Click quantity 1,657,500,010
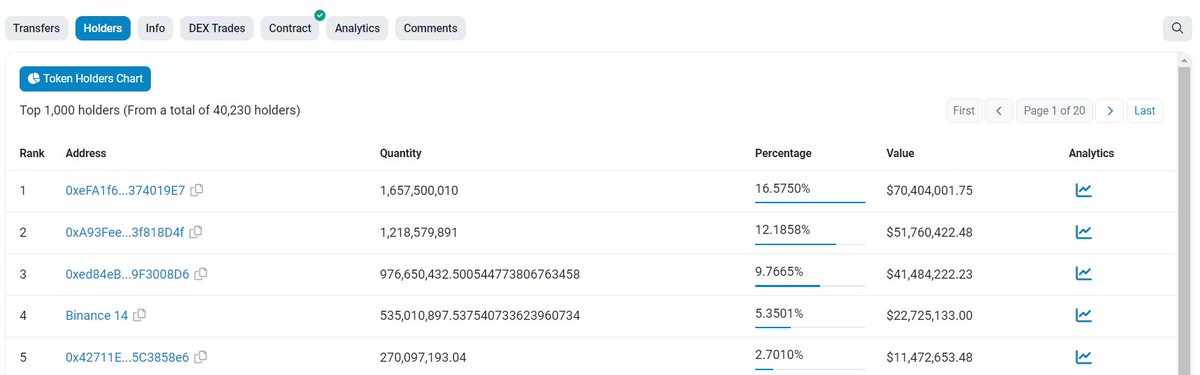Screen dimensions: 1200x375 [419, 190]
